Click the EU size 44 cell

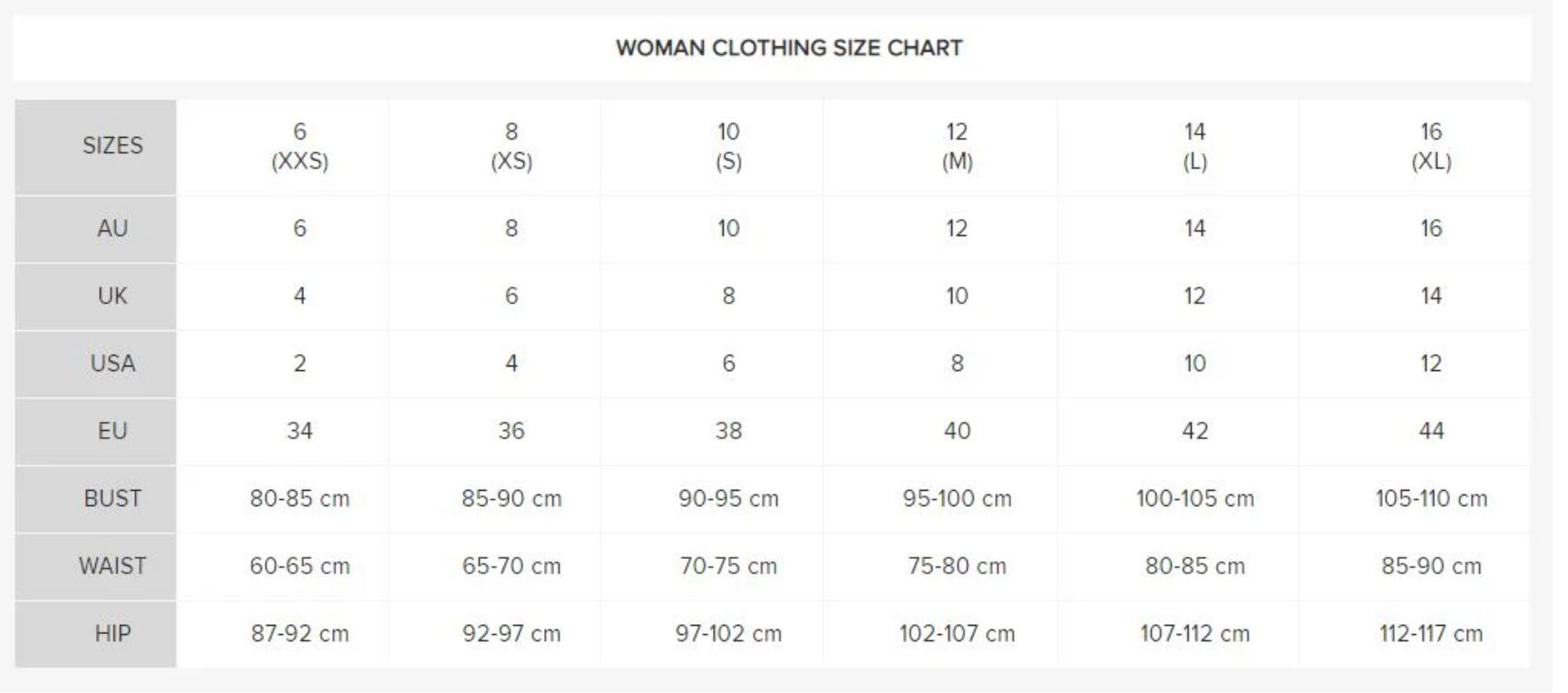point(1432,432)
